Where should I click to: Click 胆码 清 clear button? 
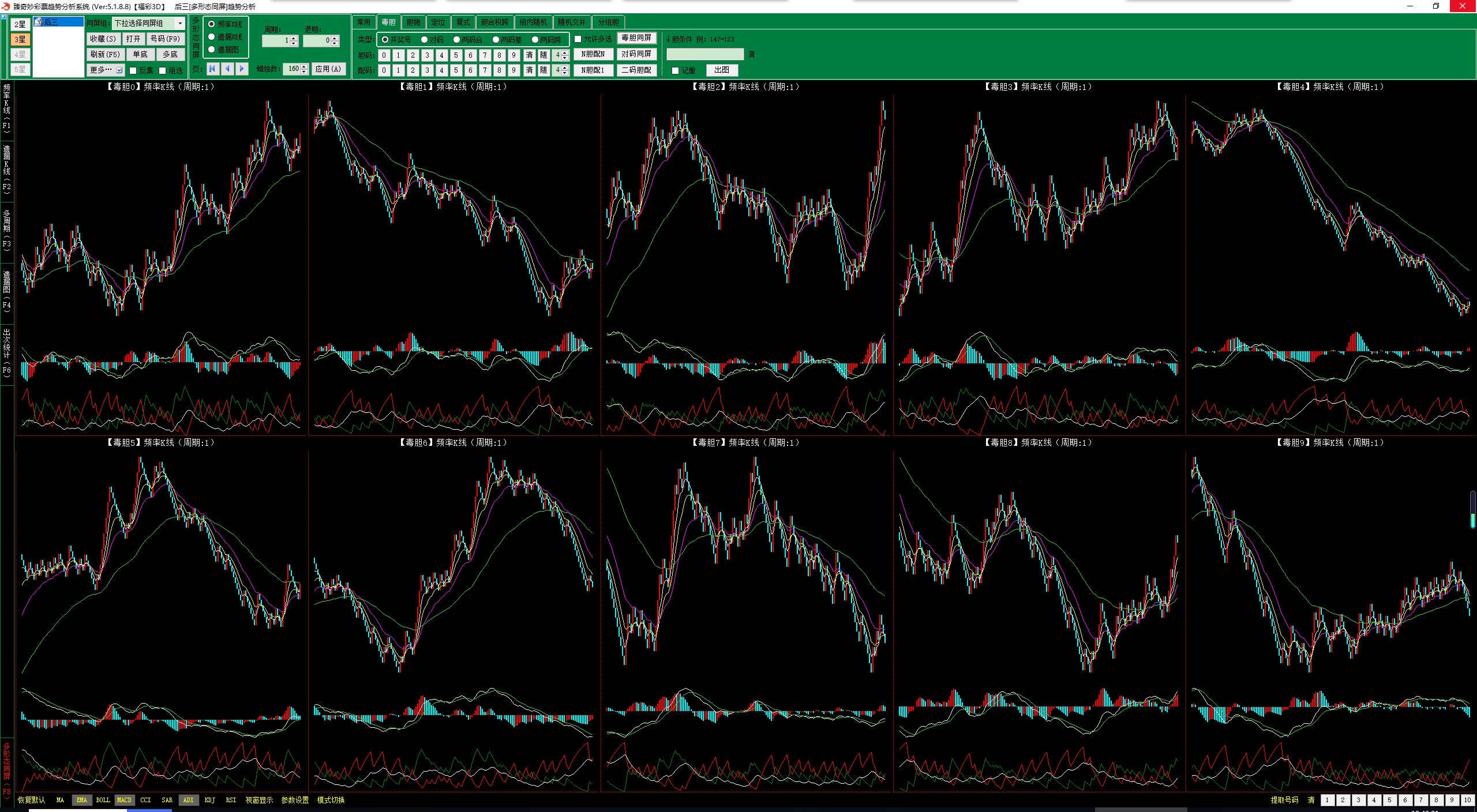[x=529, y=55]
